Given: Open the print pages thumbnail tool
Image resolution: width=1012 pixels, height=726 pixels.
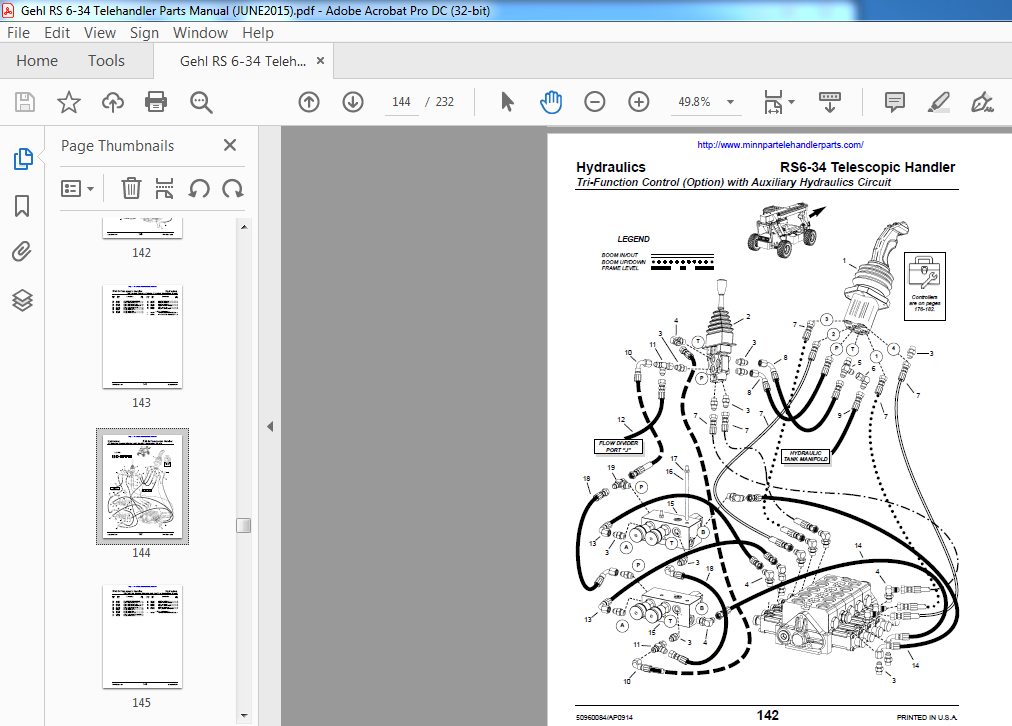Looking at the screenshot, I should (x=165, y=188).
